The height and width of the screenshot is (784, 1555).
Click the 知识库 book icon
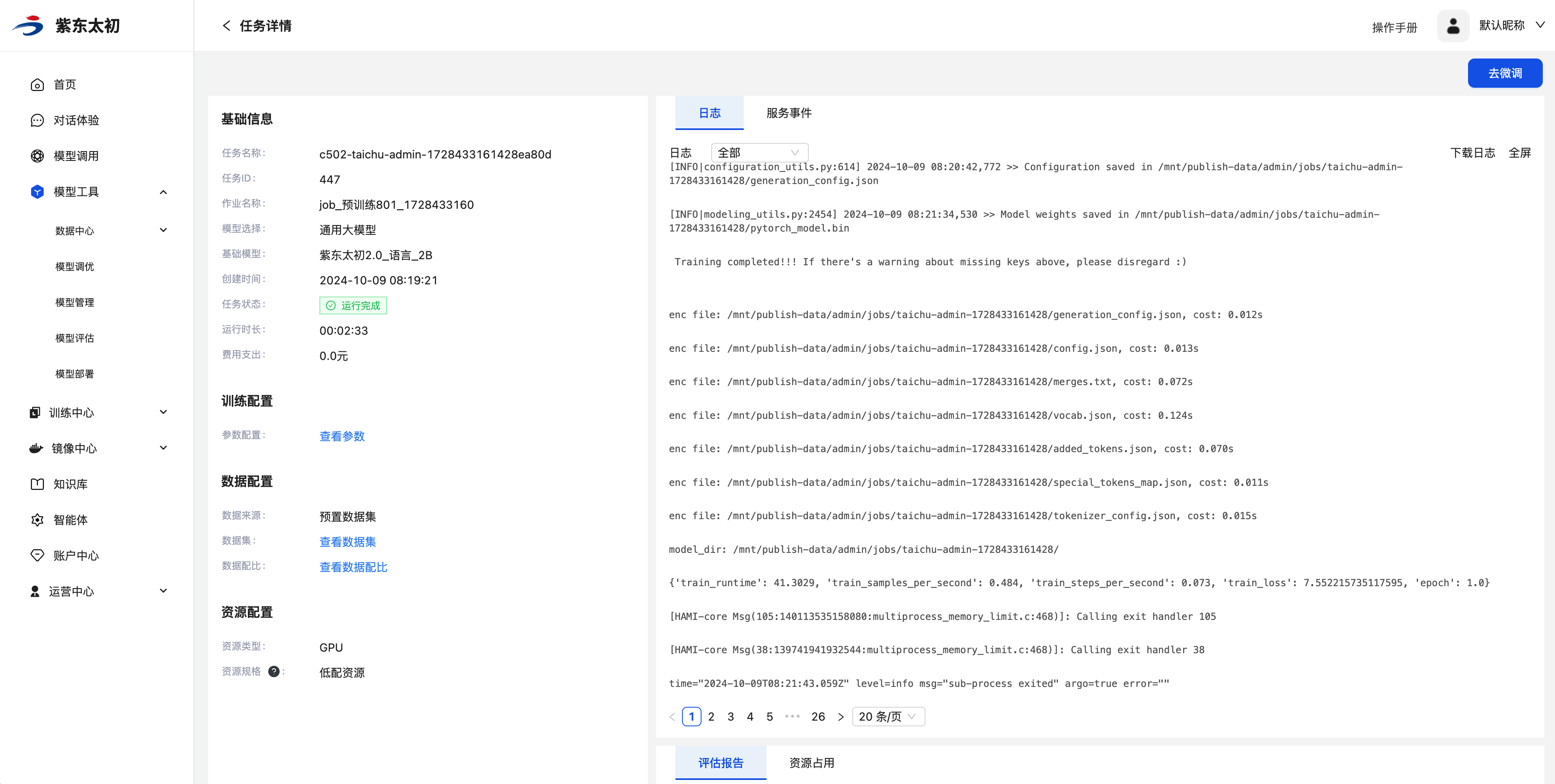click(x=37, y=484)
